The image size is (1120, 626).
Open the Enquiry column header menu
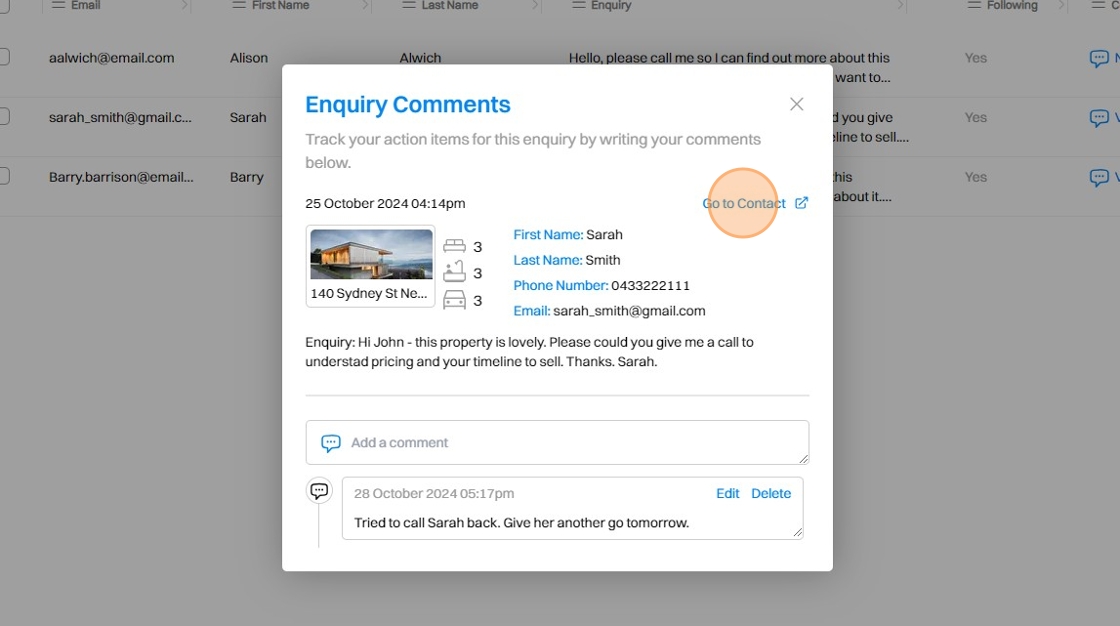(578, 5)
